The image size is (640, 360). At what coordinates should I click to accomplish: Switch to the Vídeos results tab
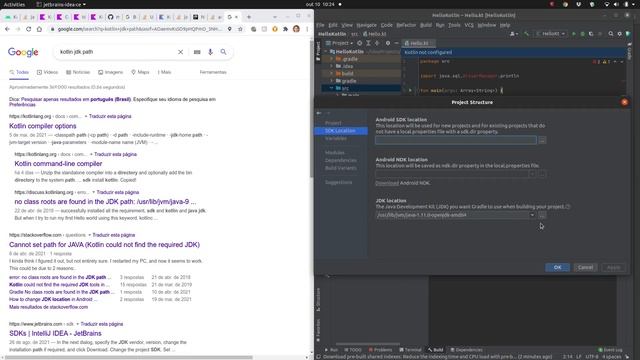[47, 72]
